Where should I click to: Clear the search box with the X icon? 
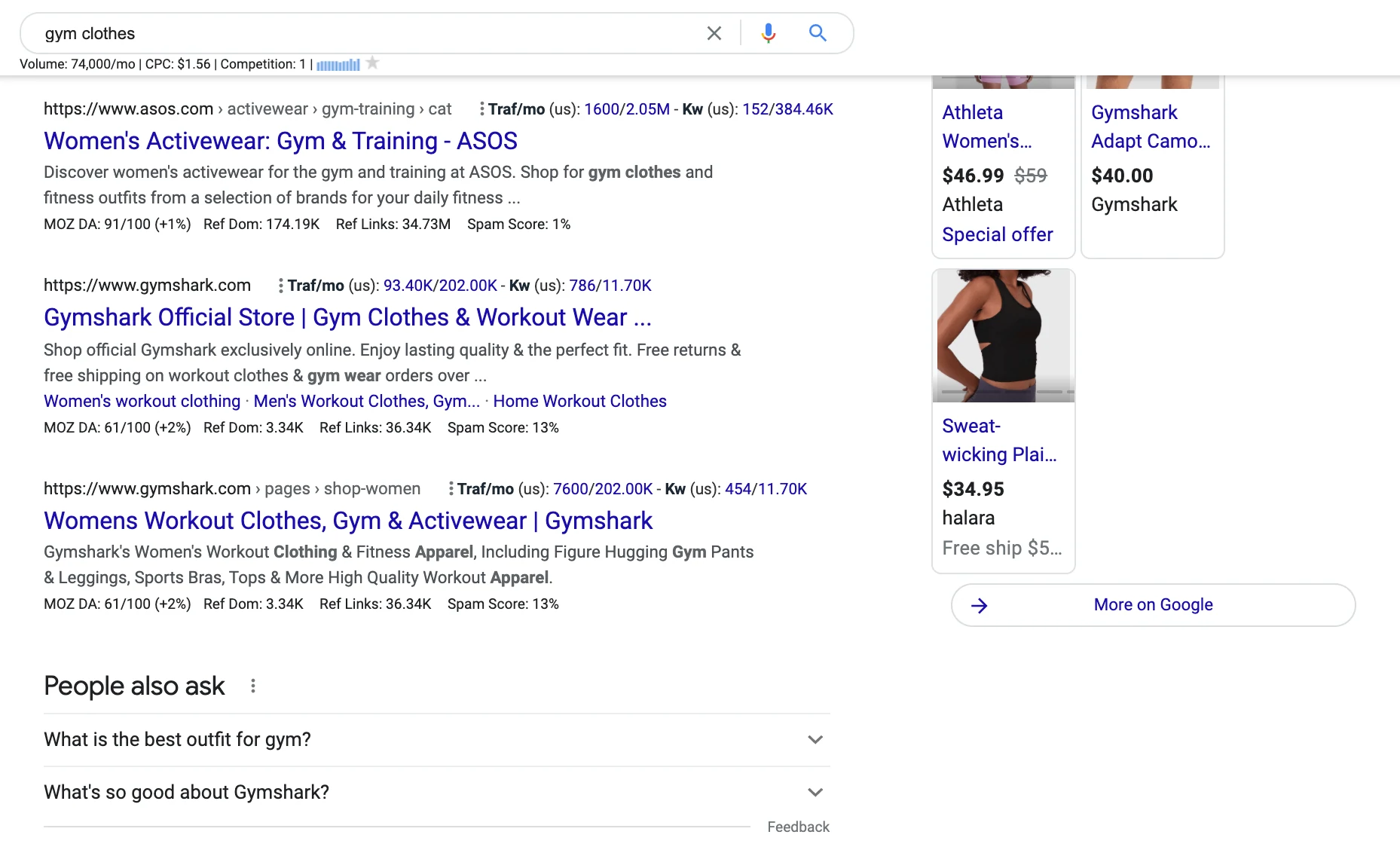714,33
